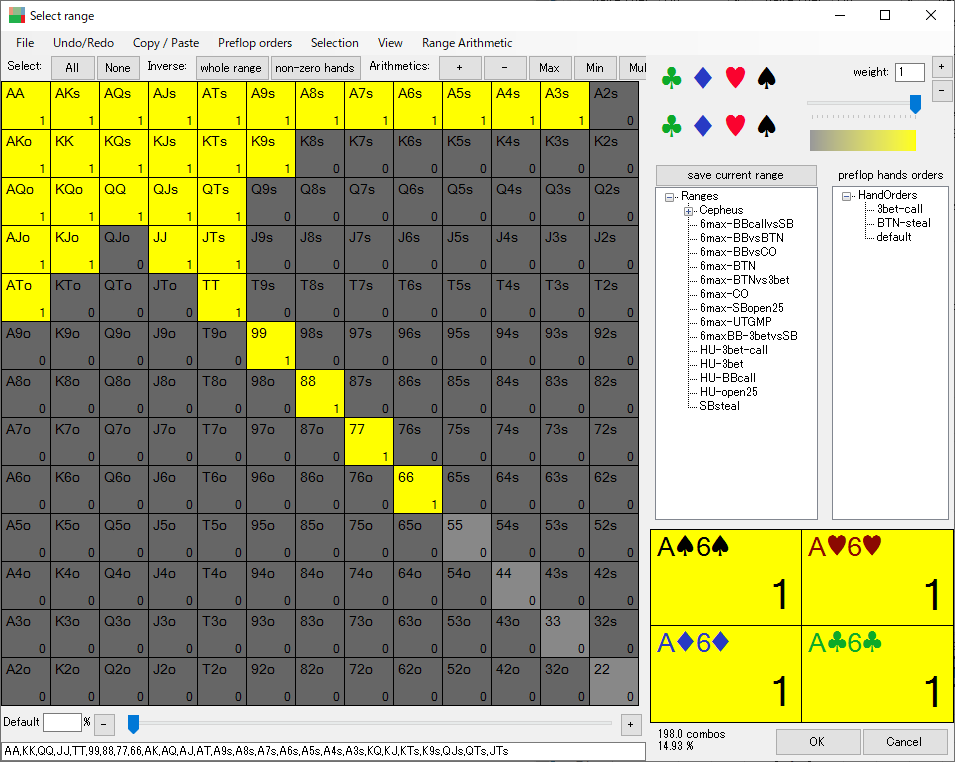
Task: Toggle the QJo hand cell on
Action: [x=124, y=249]
